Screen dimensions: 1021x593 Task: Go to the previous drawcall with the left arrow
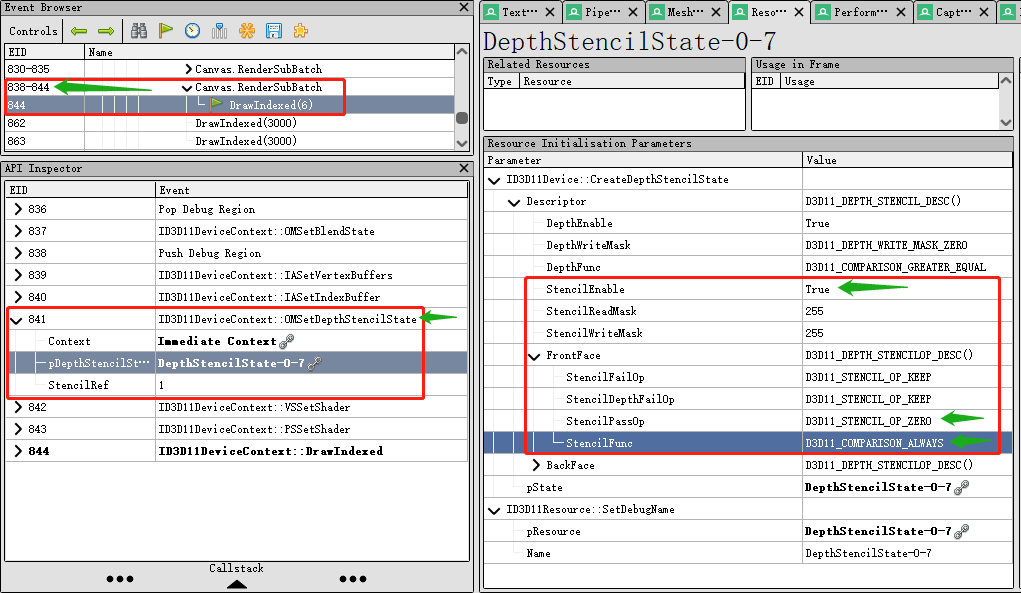tap(79, 31)
